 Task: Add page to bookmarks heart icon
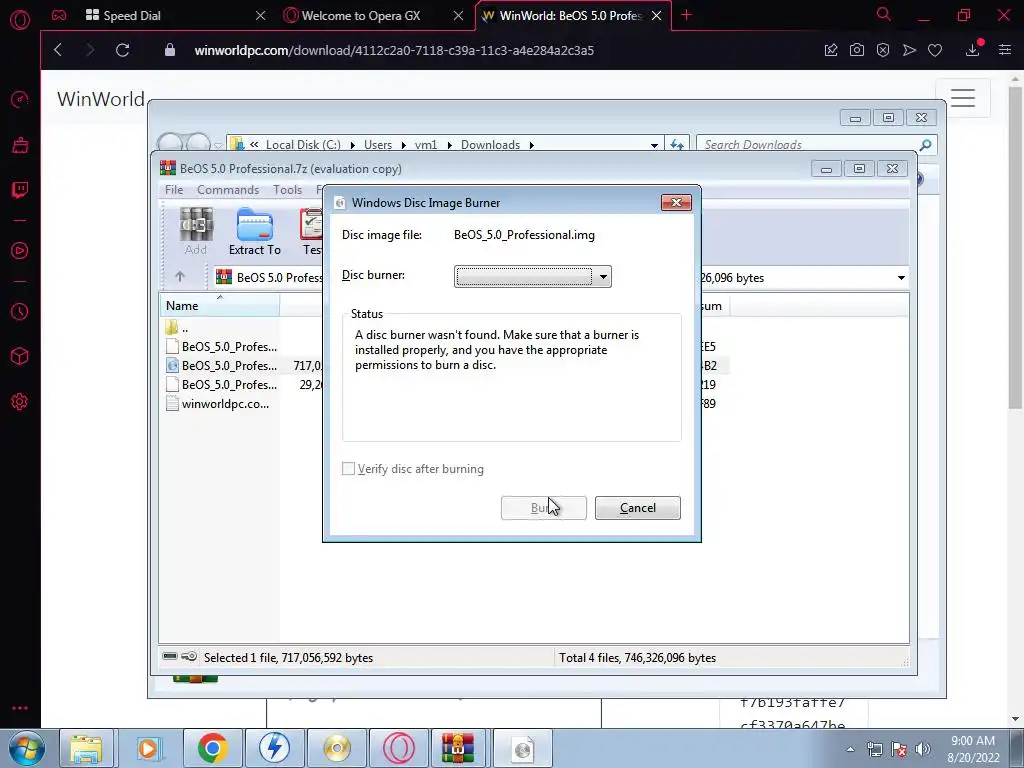coord(935,50)
